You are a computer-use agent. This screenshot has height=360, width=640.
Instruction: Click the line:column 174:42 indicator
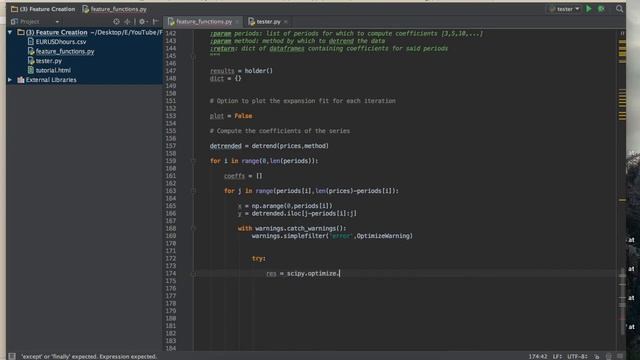point(538,357)
